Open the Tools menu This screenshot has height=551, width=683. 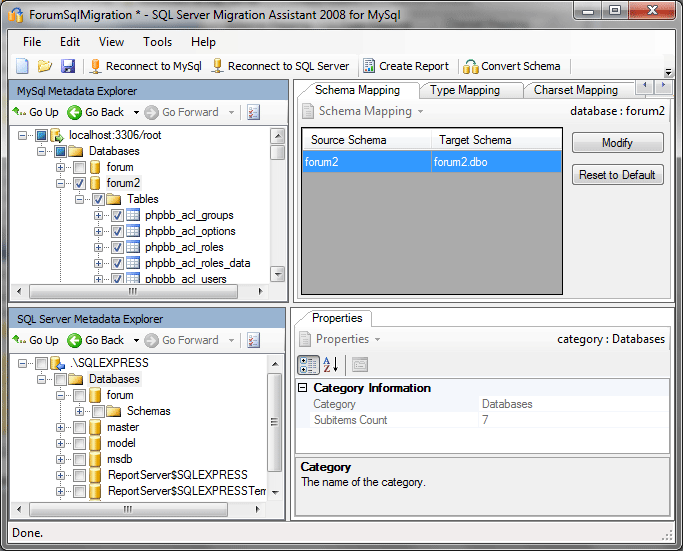click(157, 42)
